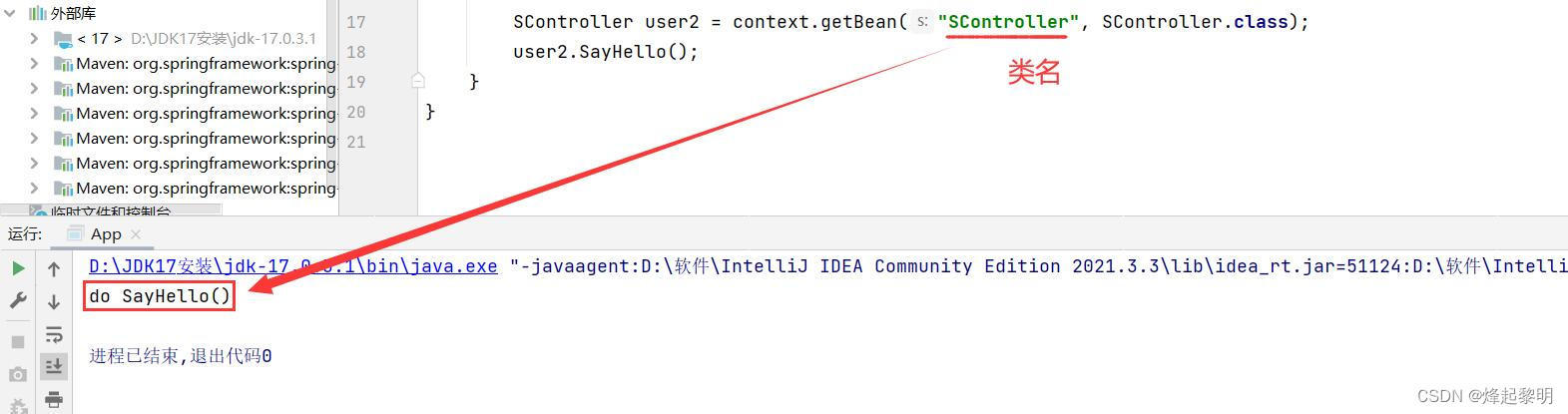Expand first Maven springframework library
Screen dimensions: 1568x414
(34, 63)
